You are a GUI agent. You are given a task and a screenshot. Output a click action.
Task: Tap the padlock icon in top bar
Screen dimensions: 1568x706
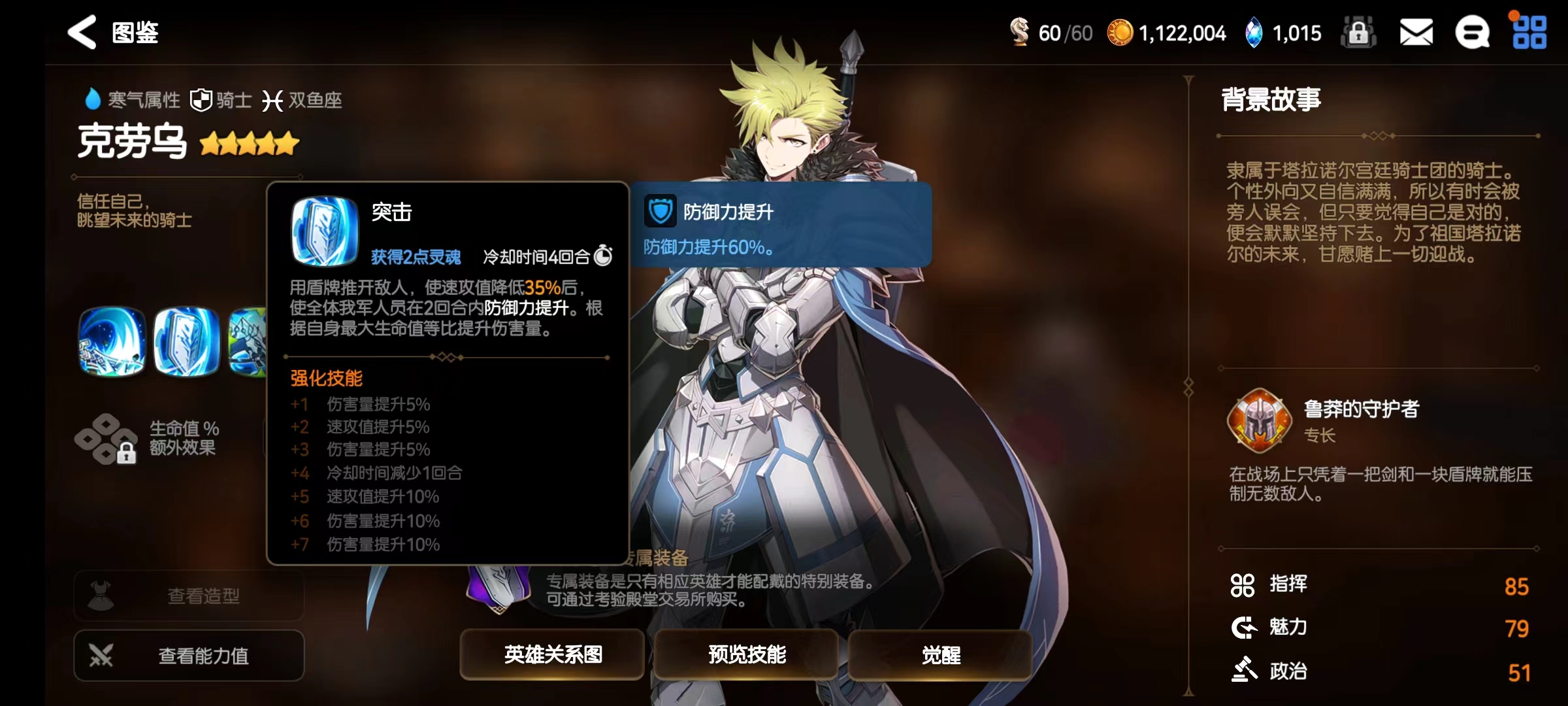tap(1358, 32)
